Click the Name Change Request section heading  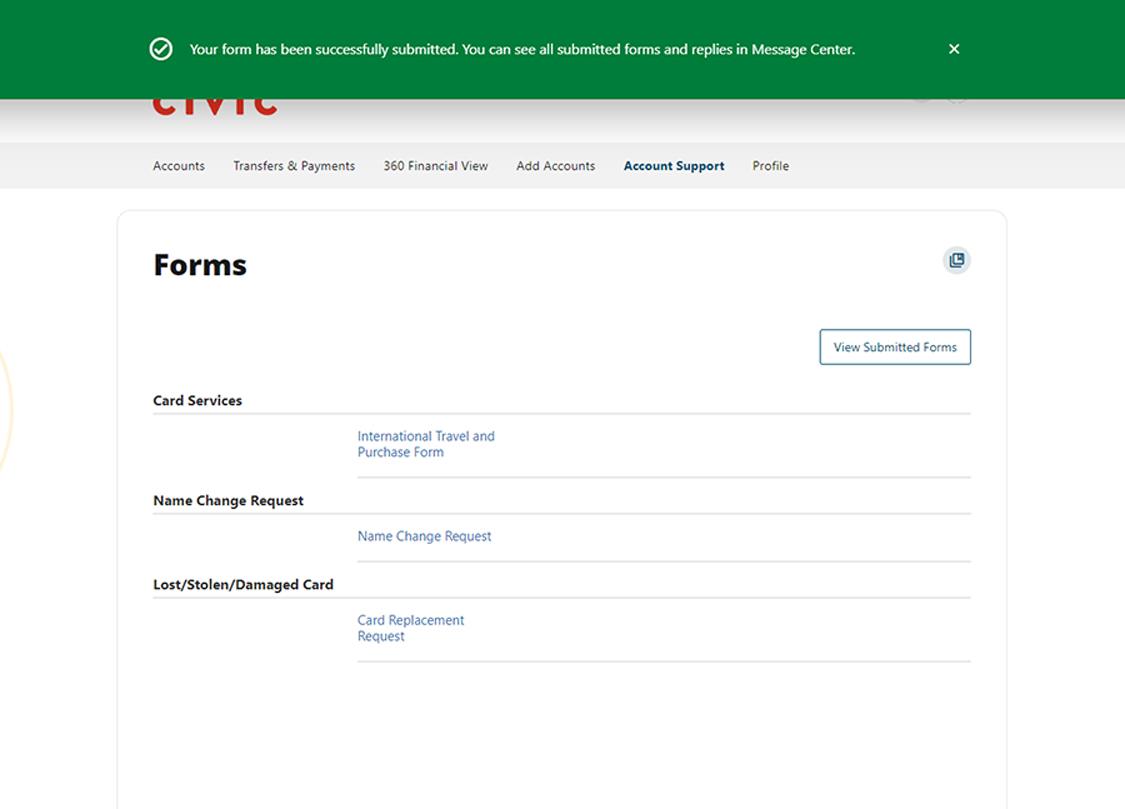(x=228, y=501)
